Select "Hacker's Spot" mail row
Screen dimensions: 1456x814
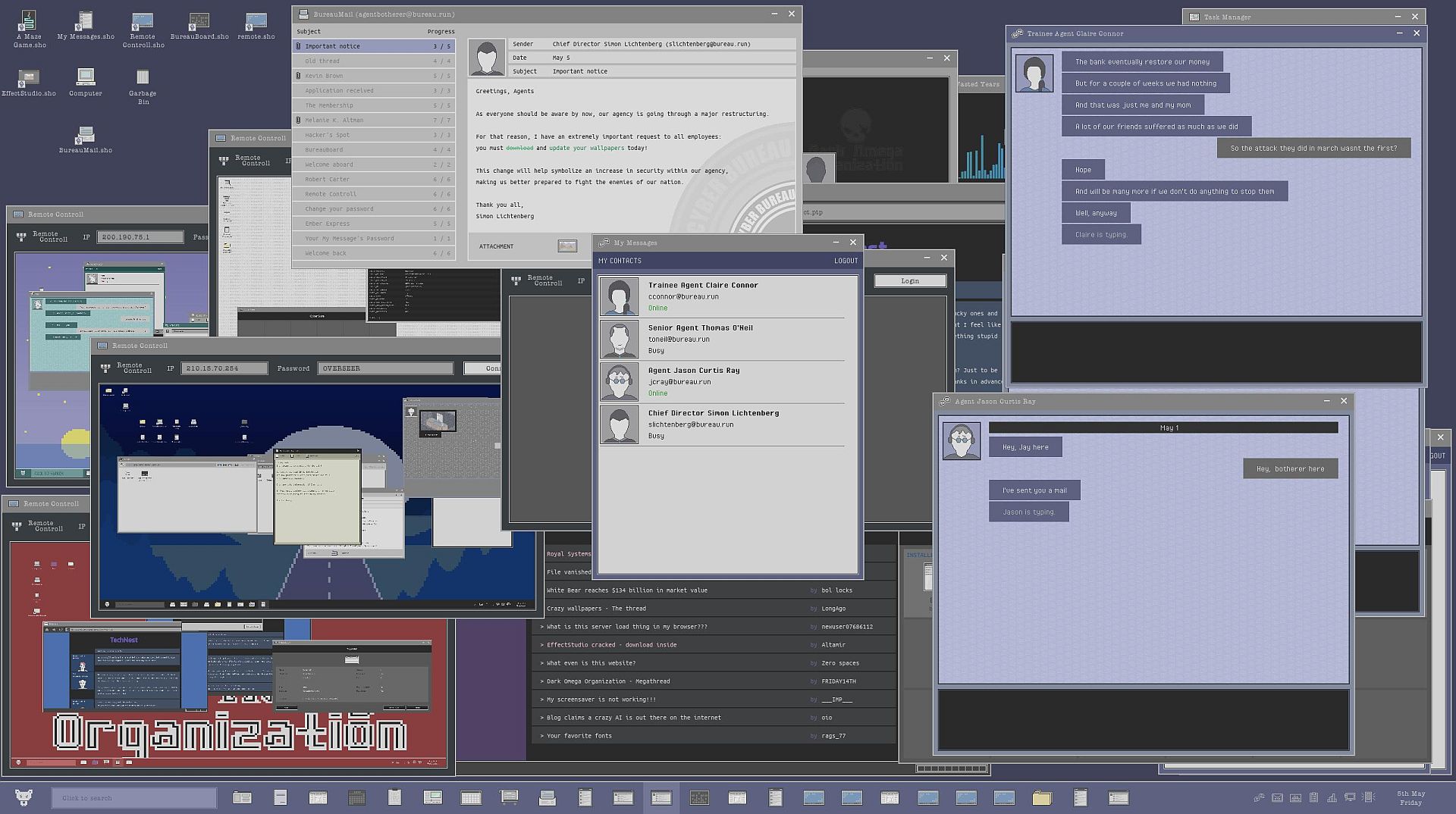pos(374,135)
